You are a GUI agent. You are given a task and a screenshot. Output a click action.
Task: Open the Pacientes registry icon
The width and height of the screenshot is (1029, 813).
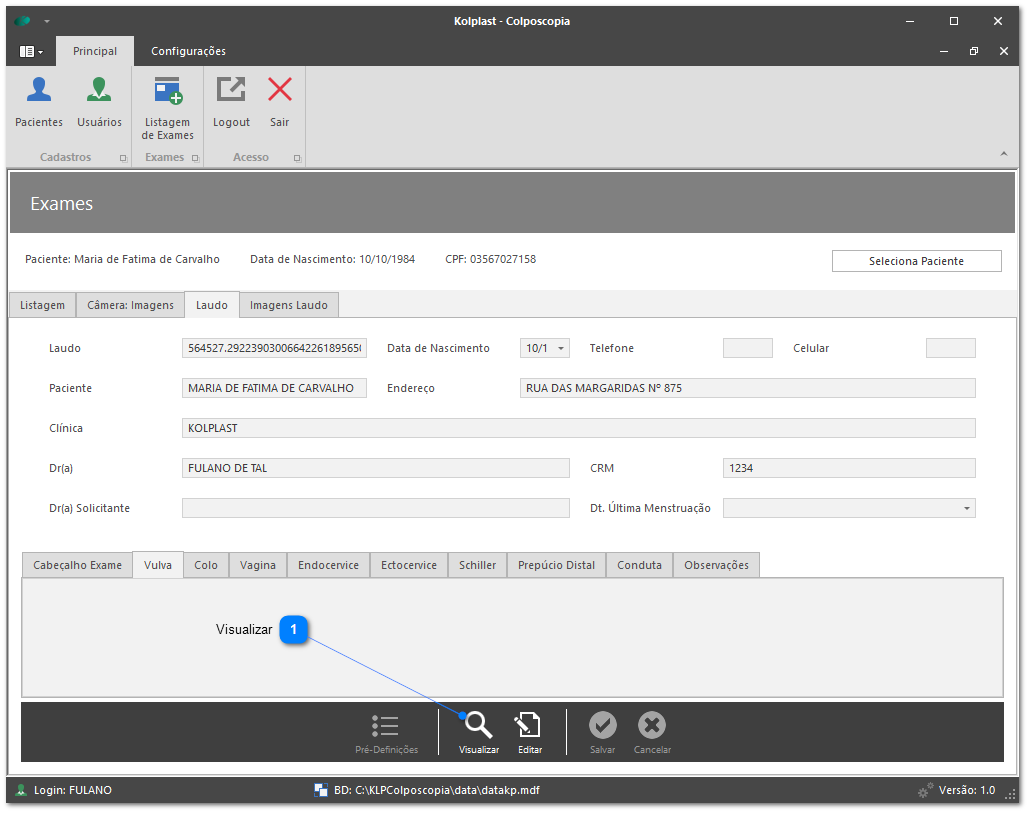pos(39,90)
